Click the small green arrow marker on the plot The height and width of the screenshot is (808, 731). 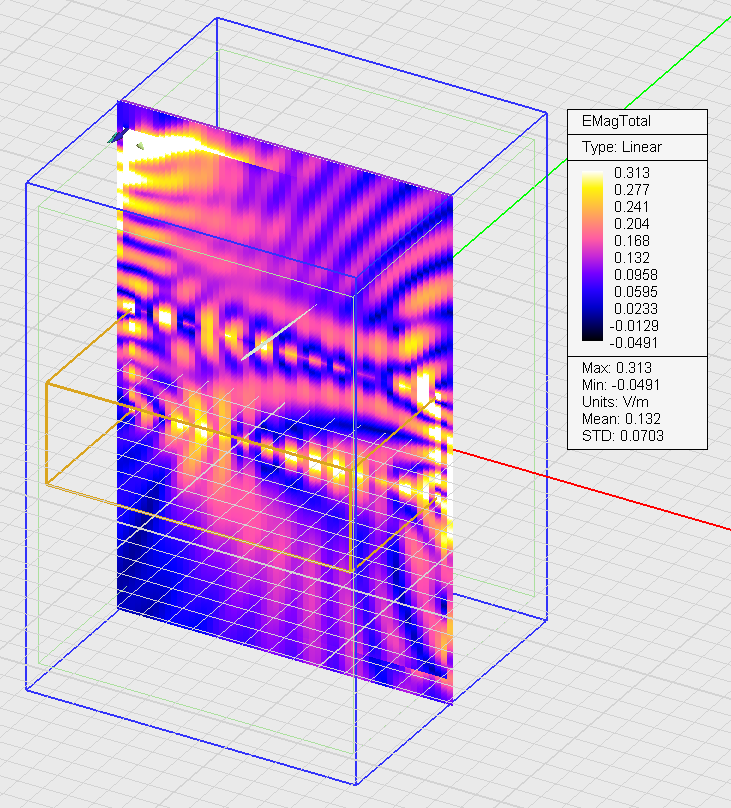pos(141,146)
